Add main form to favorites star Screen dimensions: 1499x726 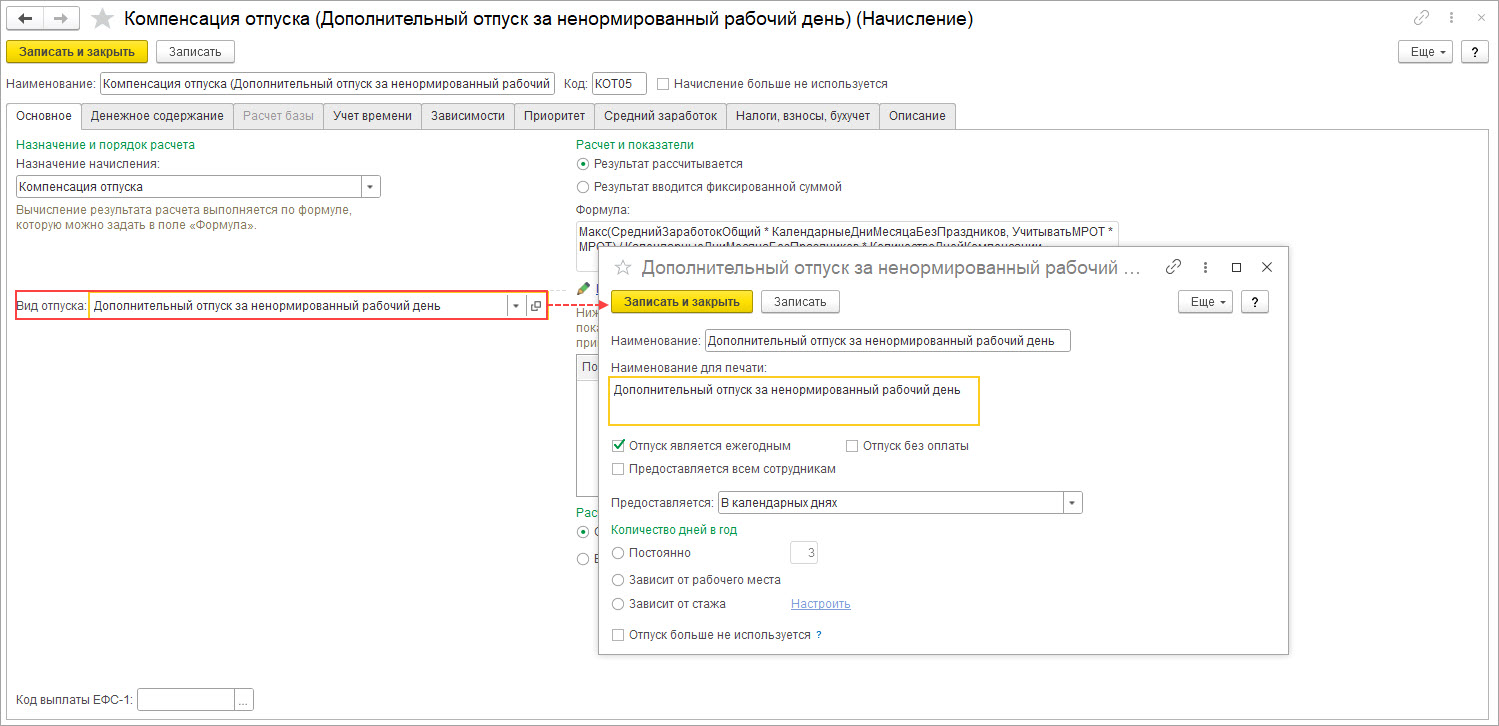[101, 19]
